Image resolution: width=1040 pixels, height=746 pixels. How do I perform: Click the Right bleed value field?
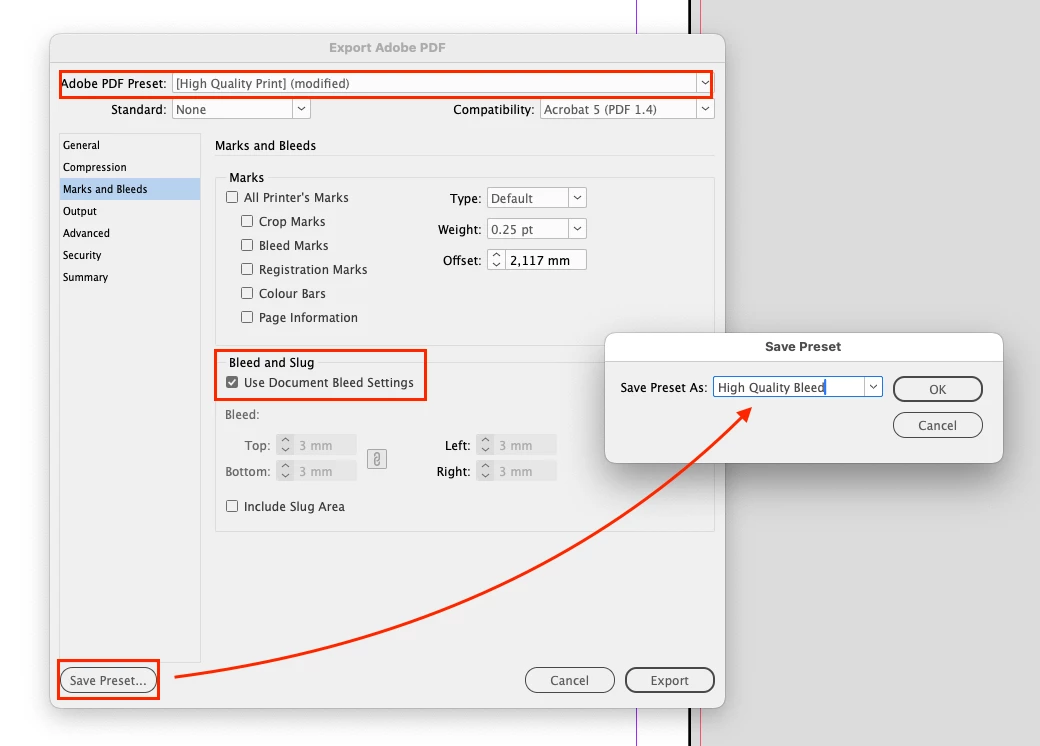pyautogui.click(x=525, y=471)
